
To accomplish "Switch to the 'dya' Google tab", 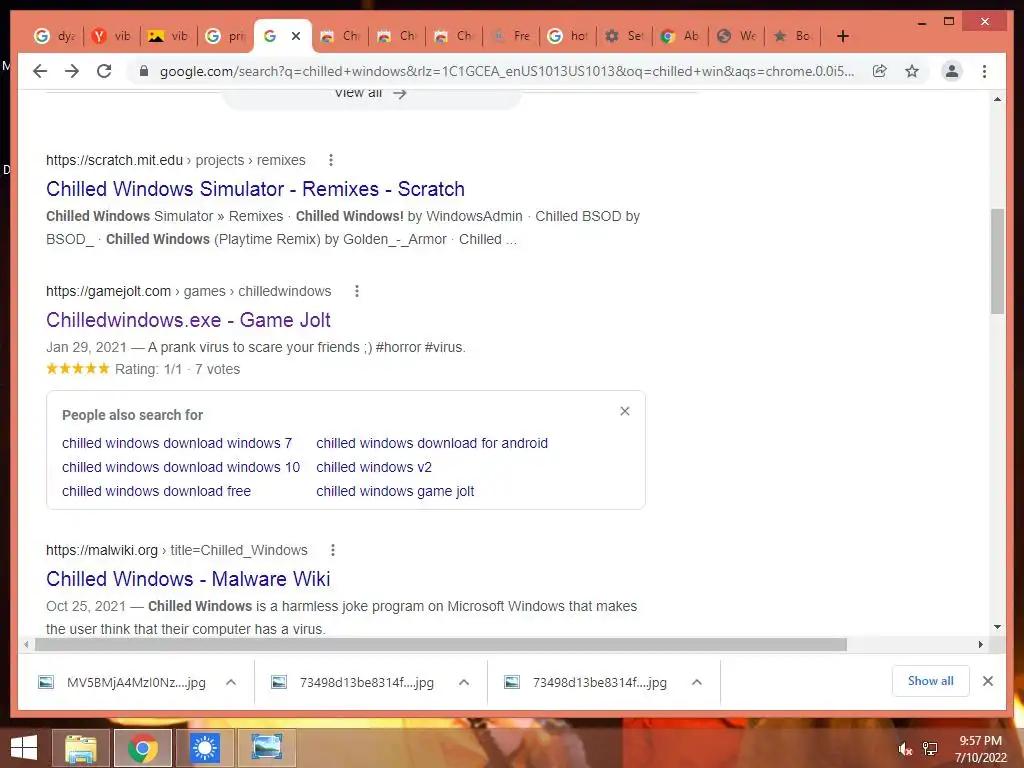I will (x=55, y=36).
